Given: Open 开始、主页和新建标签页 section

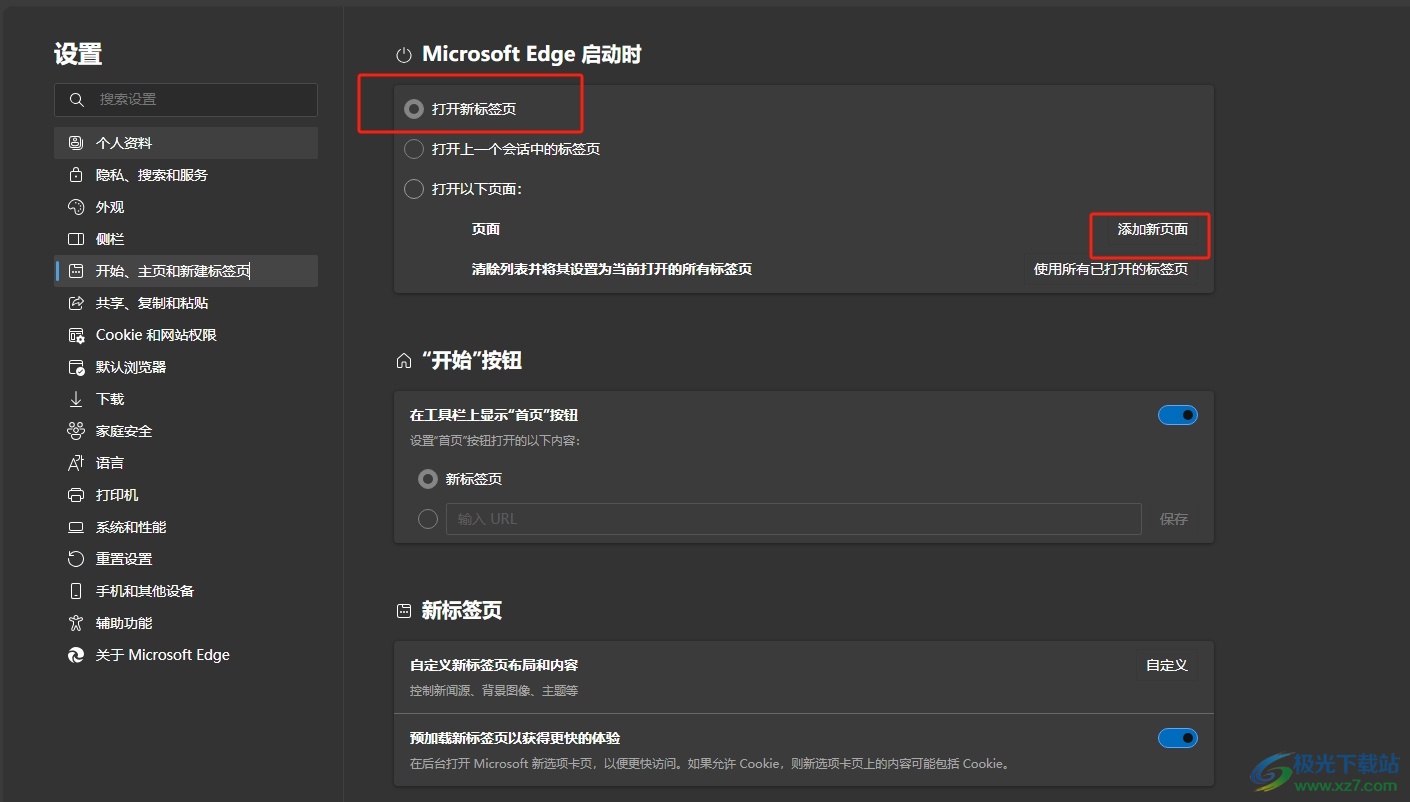Looking at the screenshot, I should 186,271.
